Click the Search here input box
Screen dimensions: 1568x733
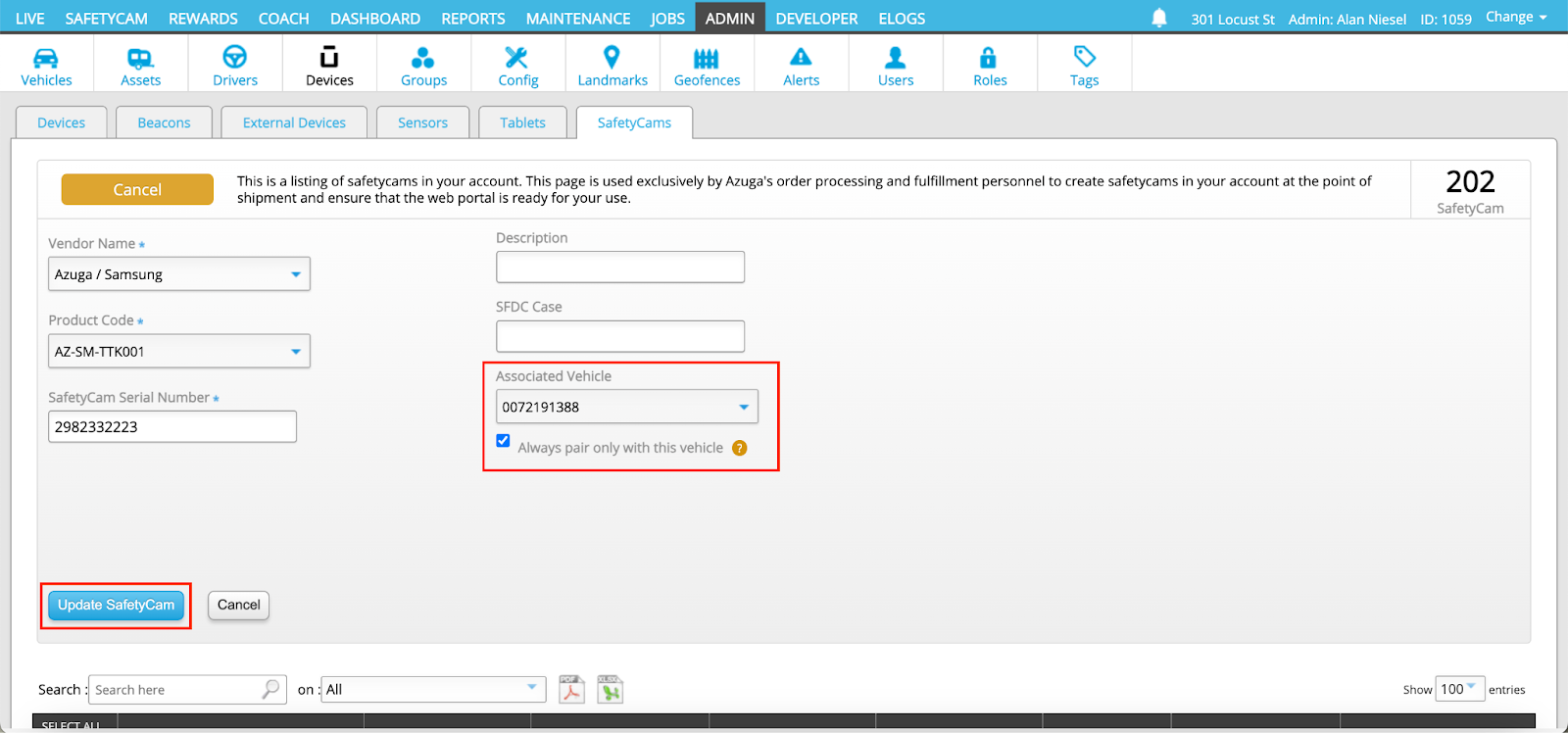pyautogui.click(x=187, y=689)
